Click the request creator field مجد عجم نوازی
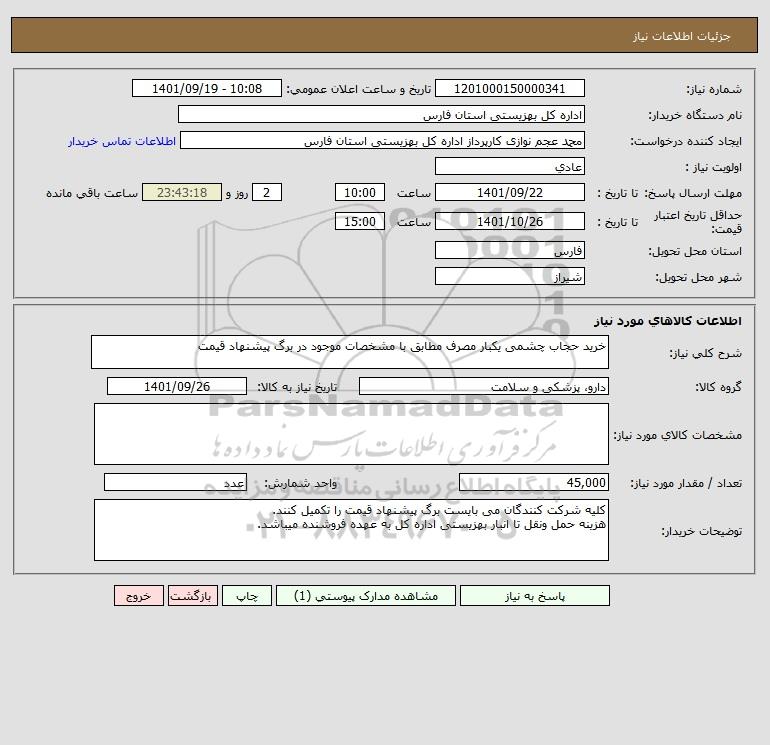This screenshot has height=745, width=770. coord(383,140)
